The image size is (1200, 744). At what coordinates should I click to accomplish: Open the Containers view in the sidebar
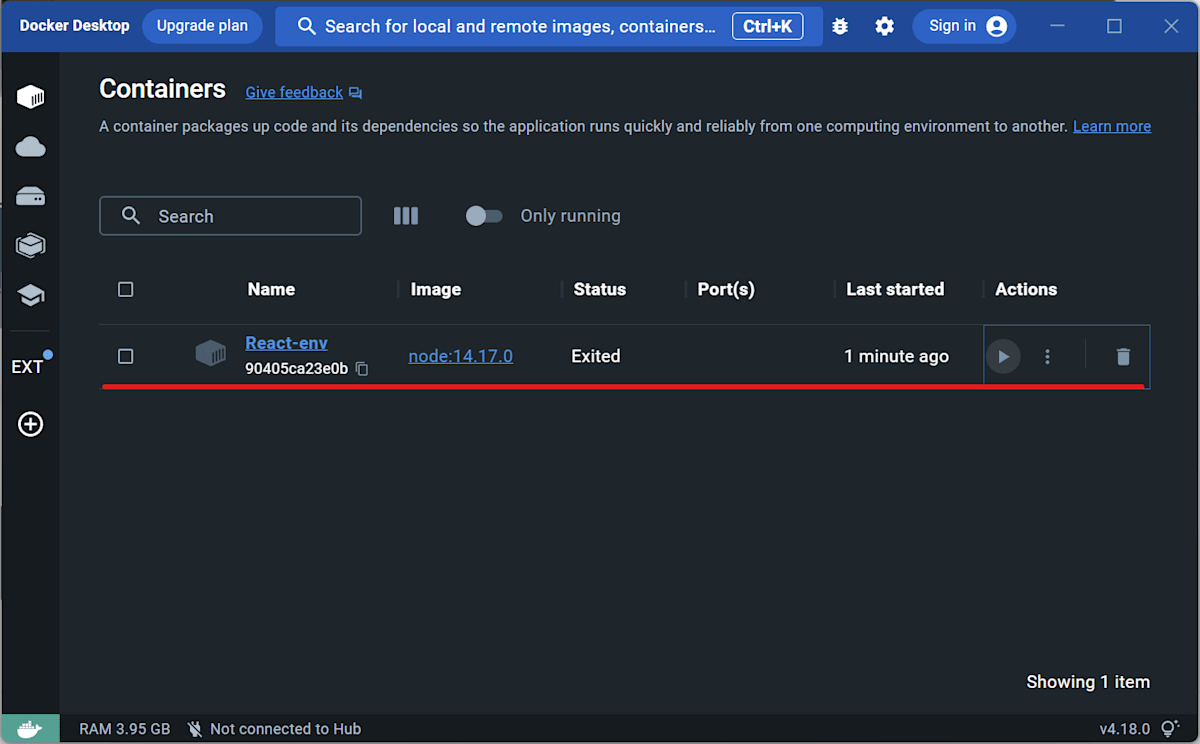pos(30,97)
